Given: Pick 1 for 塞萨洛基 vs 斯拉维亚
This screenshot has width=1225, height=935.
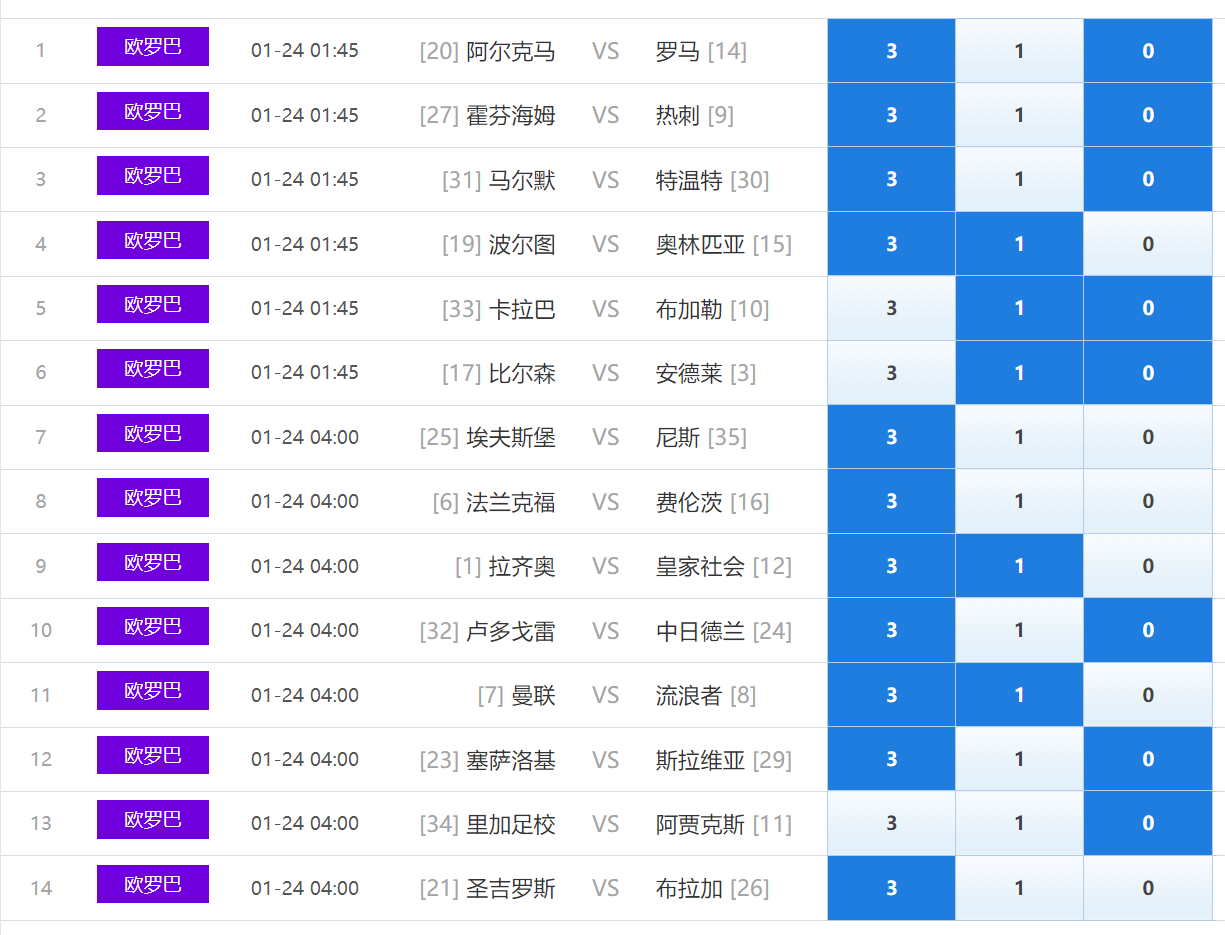Looking at the screenshot, I should click(1019, 759).
